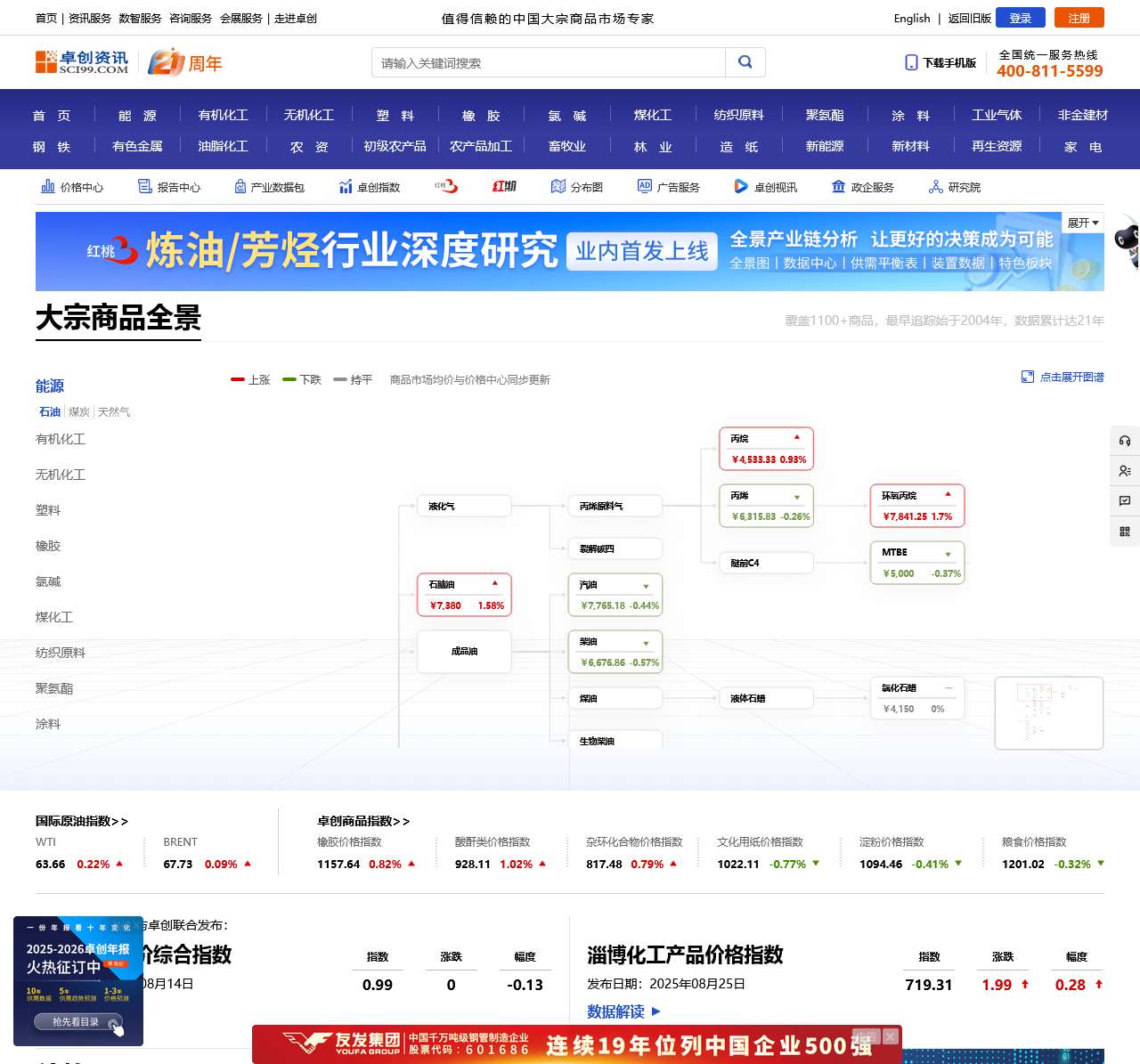1140x1064 pixels.
Task: Expand the full commodity map 点击展开图谱
Action: pyautogui.click(x=1063, y=377)
